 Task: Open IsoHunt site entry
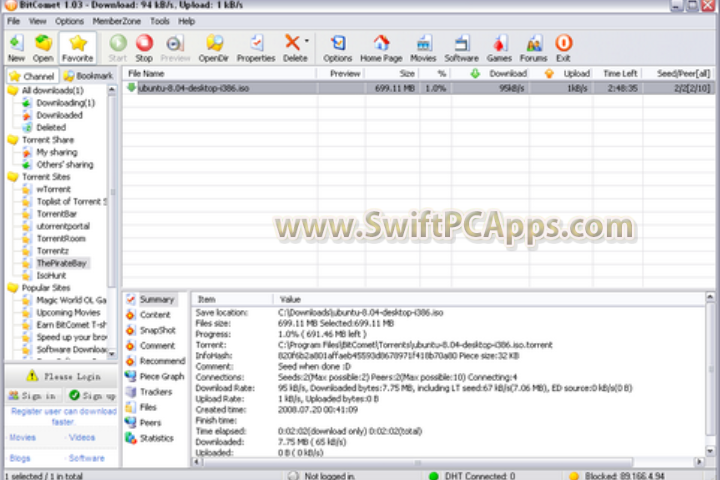[51, 276]
